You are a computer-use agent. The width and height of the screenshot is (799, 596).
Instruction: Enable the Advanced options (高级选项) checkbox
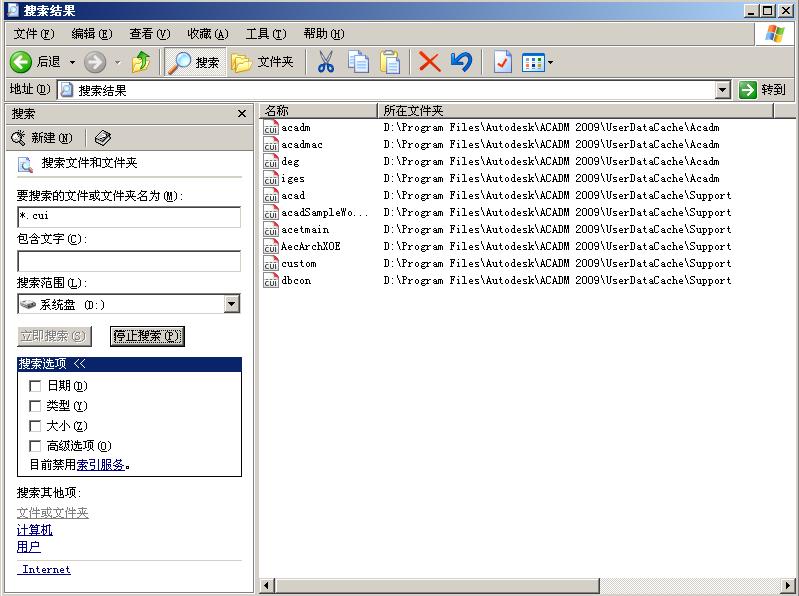(x=35, y=446)
